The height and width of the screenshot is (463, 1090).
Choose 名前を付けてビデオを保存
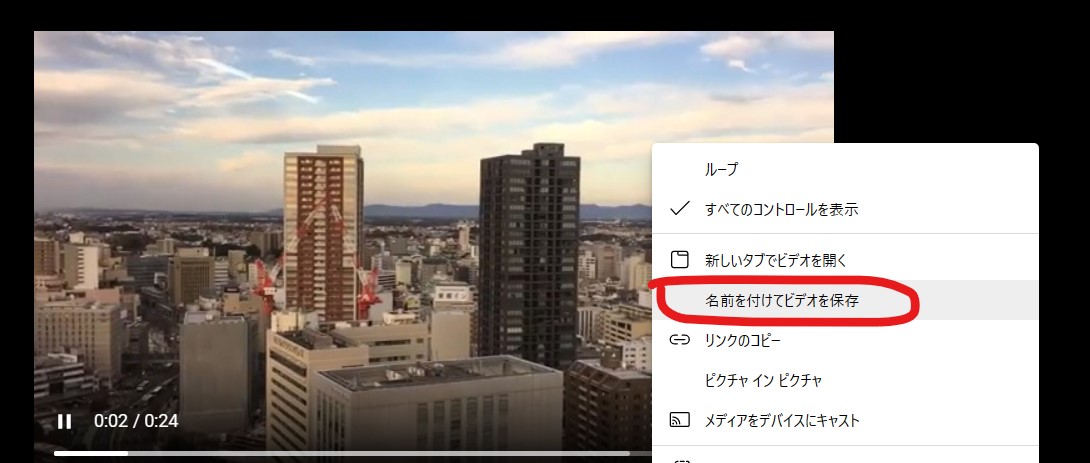[x=845, y=300]
